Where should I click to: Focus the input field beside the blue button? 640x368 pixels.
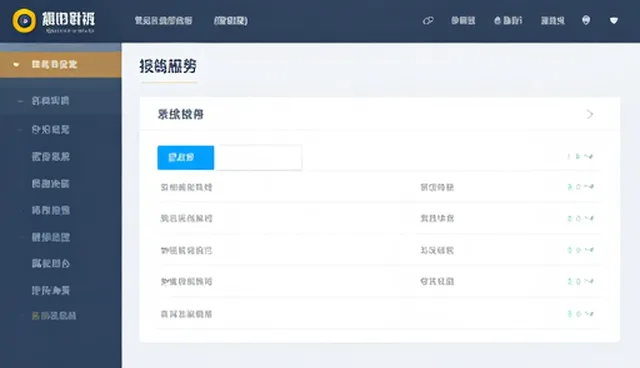point(258,157)
